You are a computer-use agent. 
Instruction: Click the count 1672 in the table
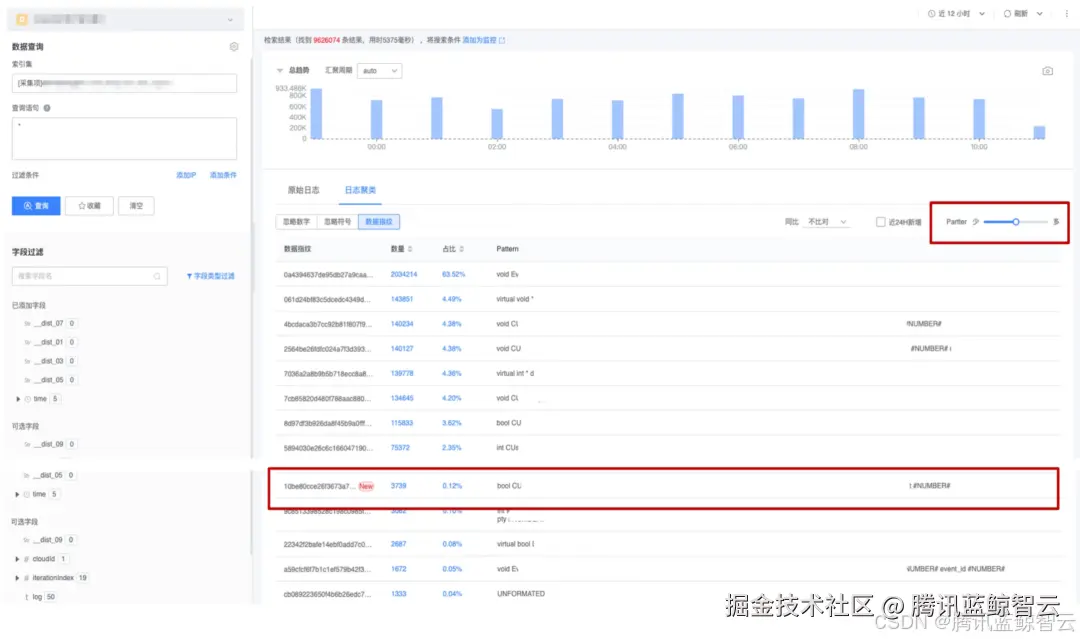(x=398, y=569)
